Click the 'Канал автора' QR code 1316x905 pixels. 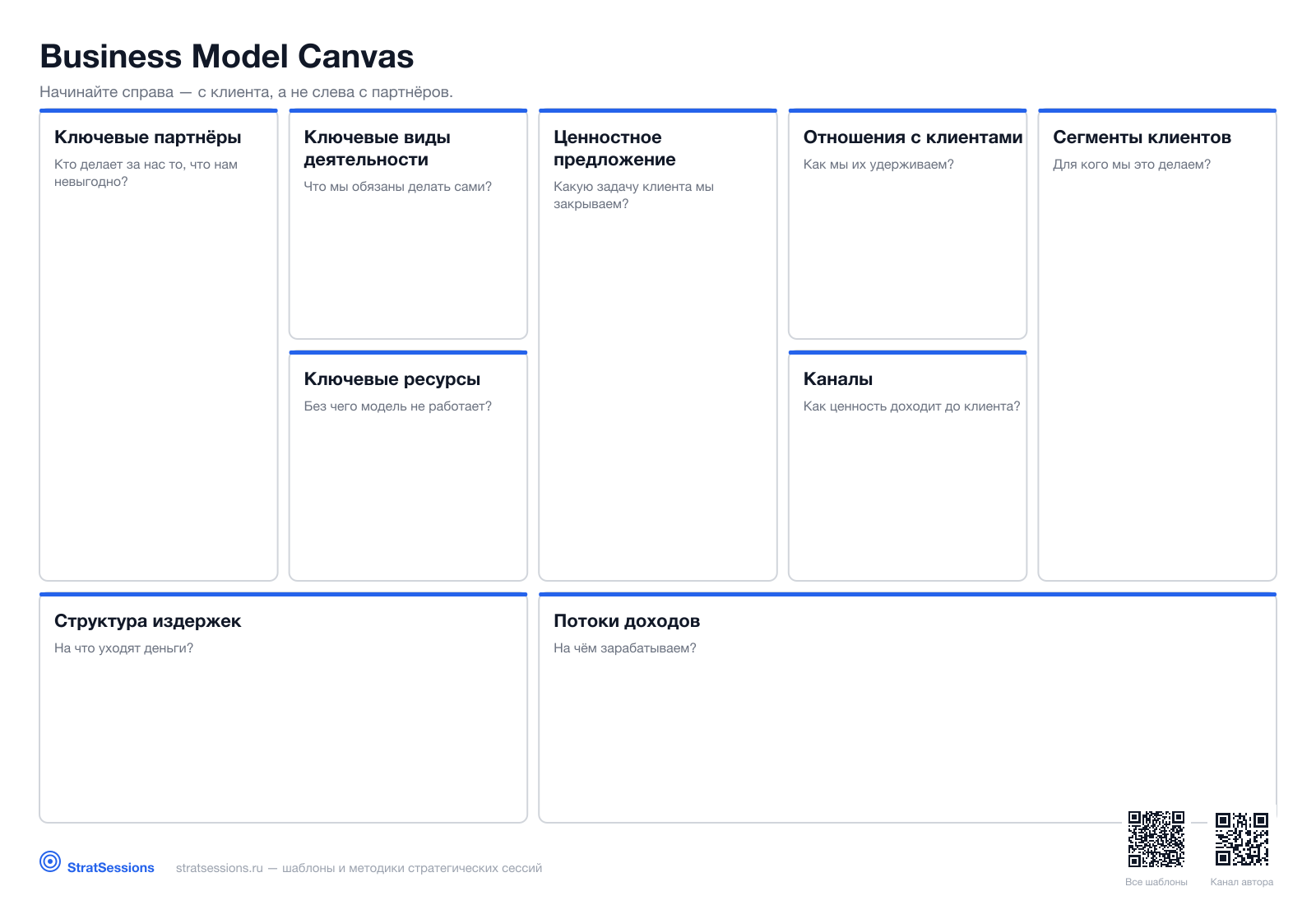click(x=1242, y=839)
